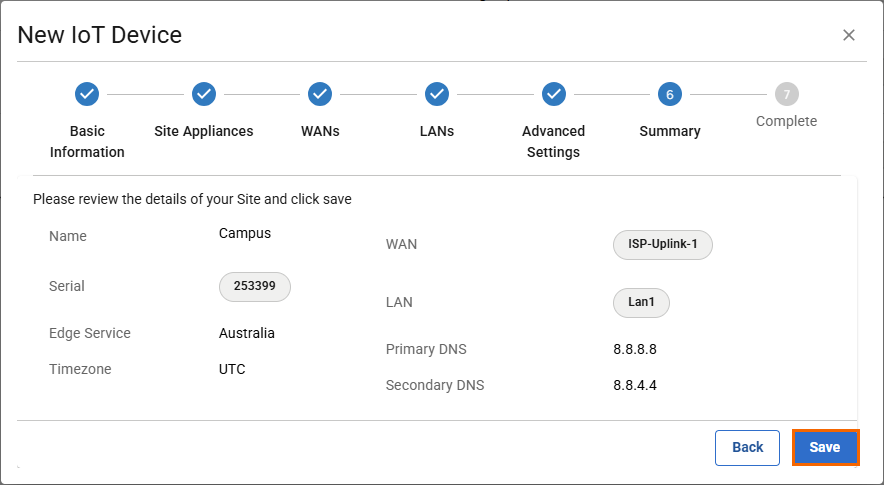Click the Primary DNS value 8.8.8.8
This screenshot has height=485, width=884.
(635, 350)
